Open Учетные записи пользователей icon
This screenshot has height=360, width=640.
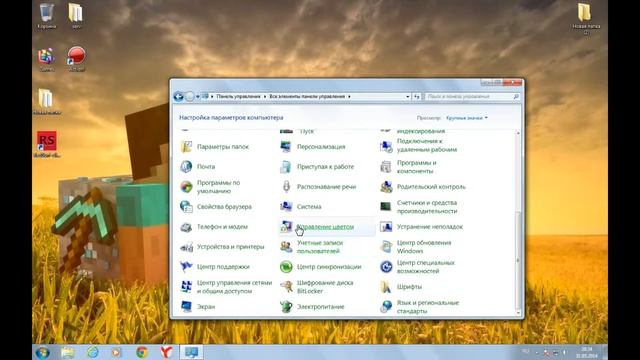pyautogui.click(x=286, y=247)
